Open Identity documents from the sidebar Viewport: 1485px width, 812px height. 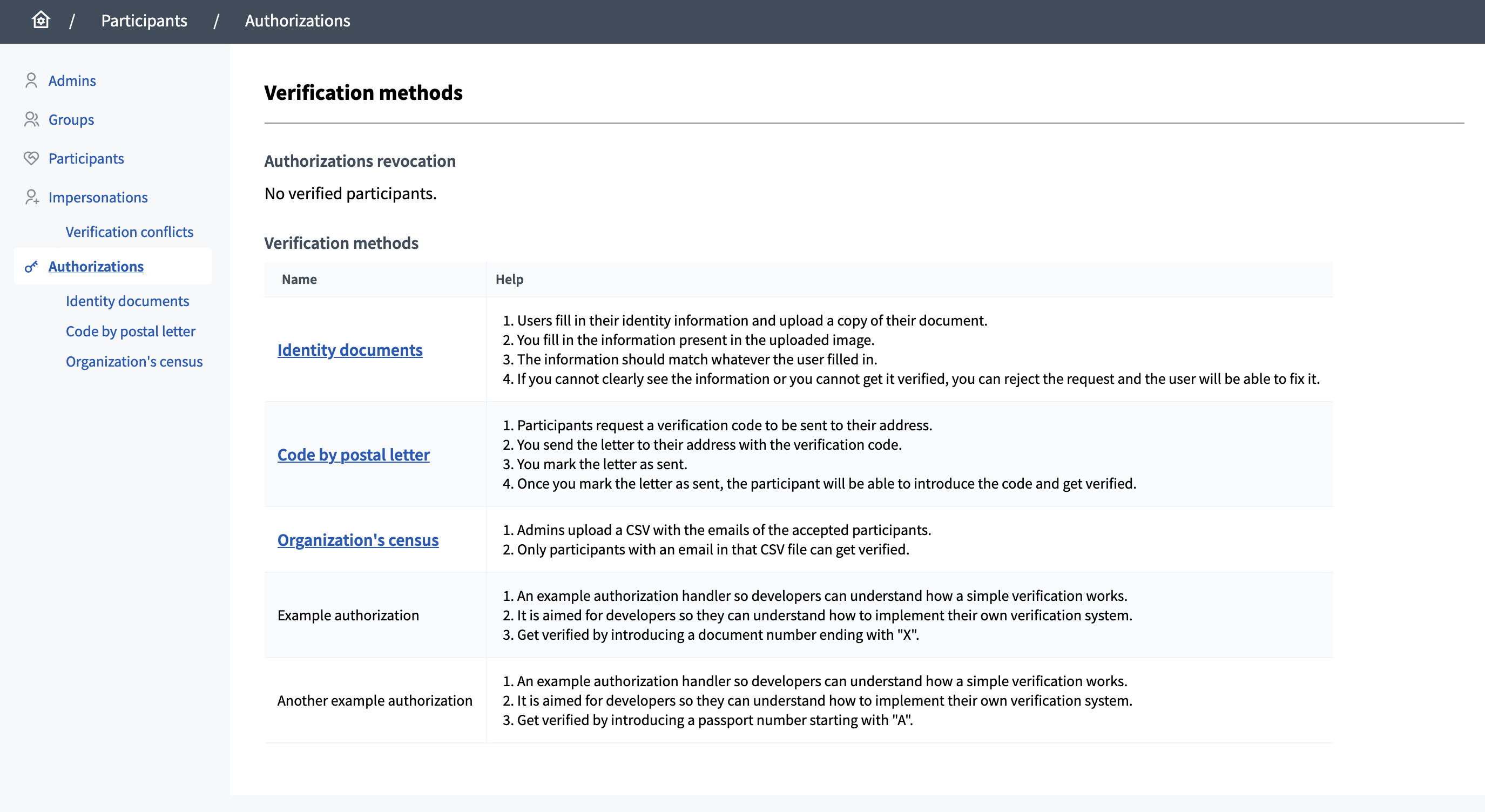point(127,300)
